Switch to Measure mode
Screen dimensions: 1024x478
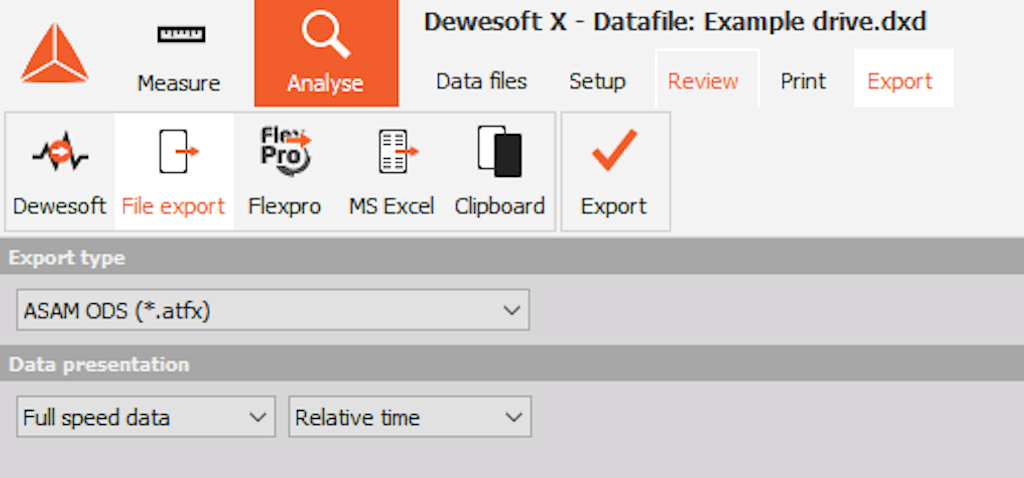[179, 57]
